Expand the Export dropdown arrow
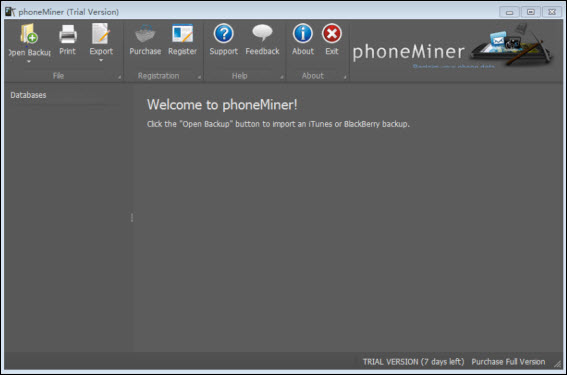This screenshot has height=375, width=567. pos(101,60)
